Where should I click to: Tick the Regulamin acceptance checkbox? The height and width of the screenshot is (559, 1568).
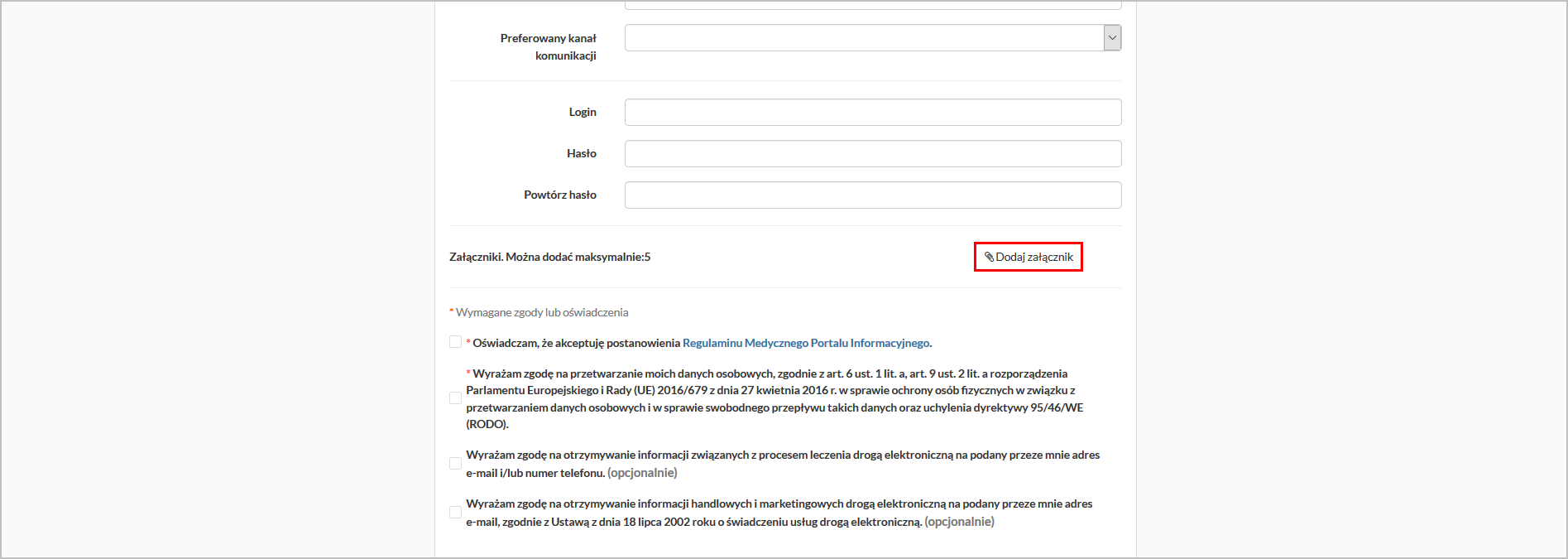(x=455, y=342)
